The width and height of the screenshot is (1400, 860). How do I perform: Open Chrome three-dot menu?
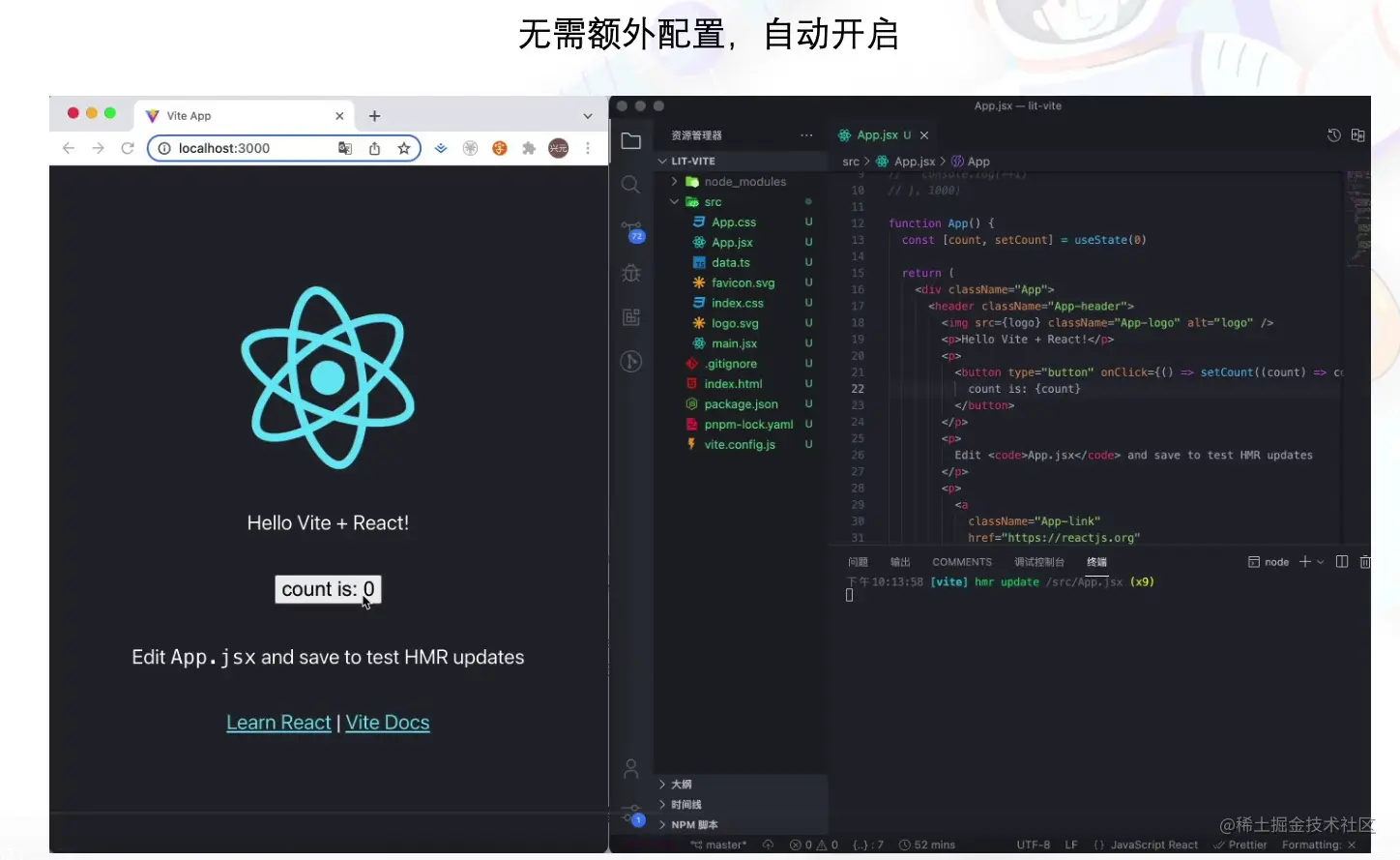click(588, 148)
